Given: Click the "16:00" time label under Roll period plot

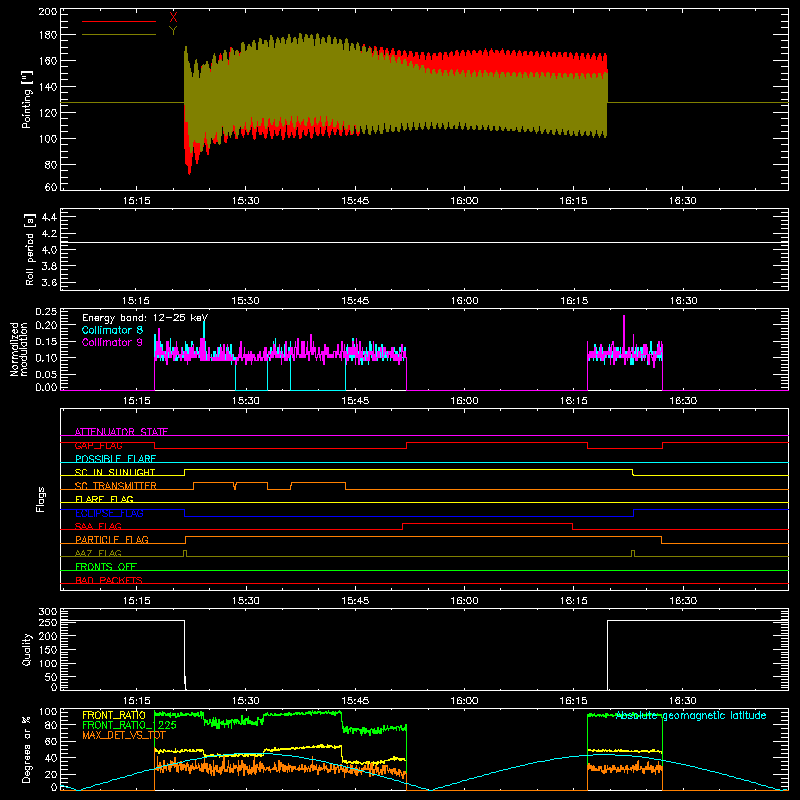Looking at the screenshot, I should 464,301.
